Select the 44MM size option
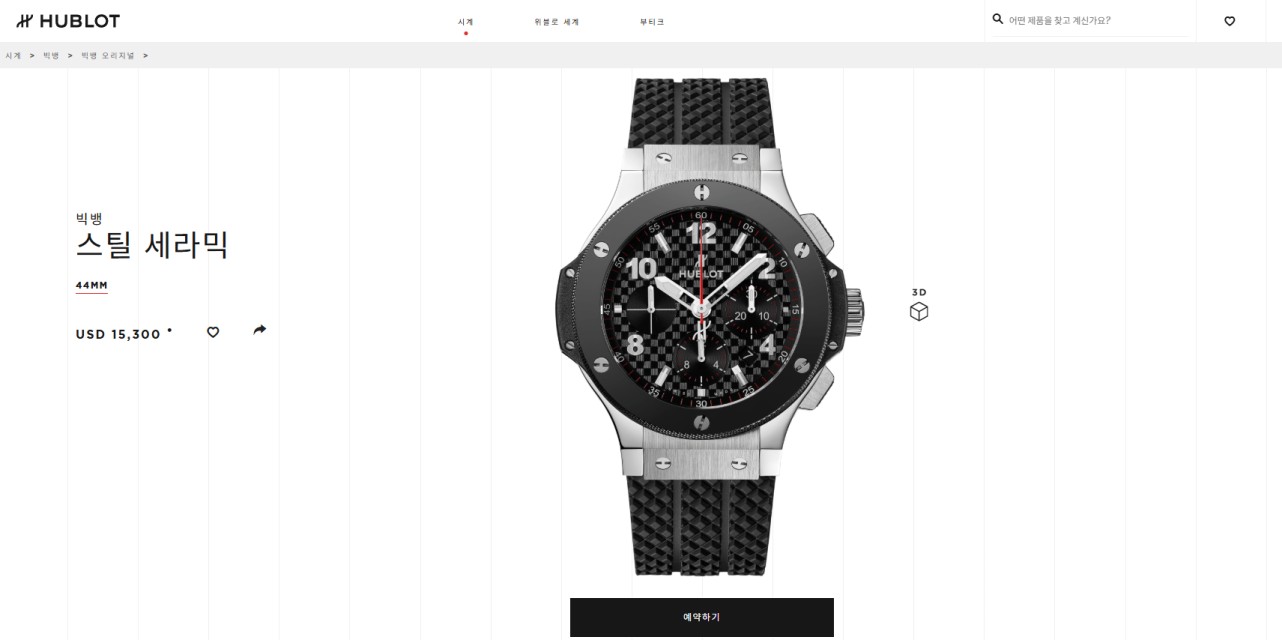The image size is (1282, 640). 91,286
